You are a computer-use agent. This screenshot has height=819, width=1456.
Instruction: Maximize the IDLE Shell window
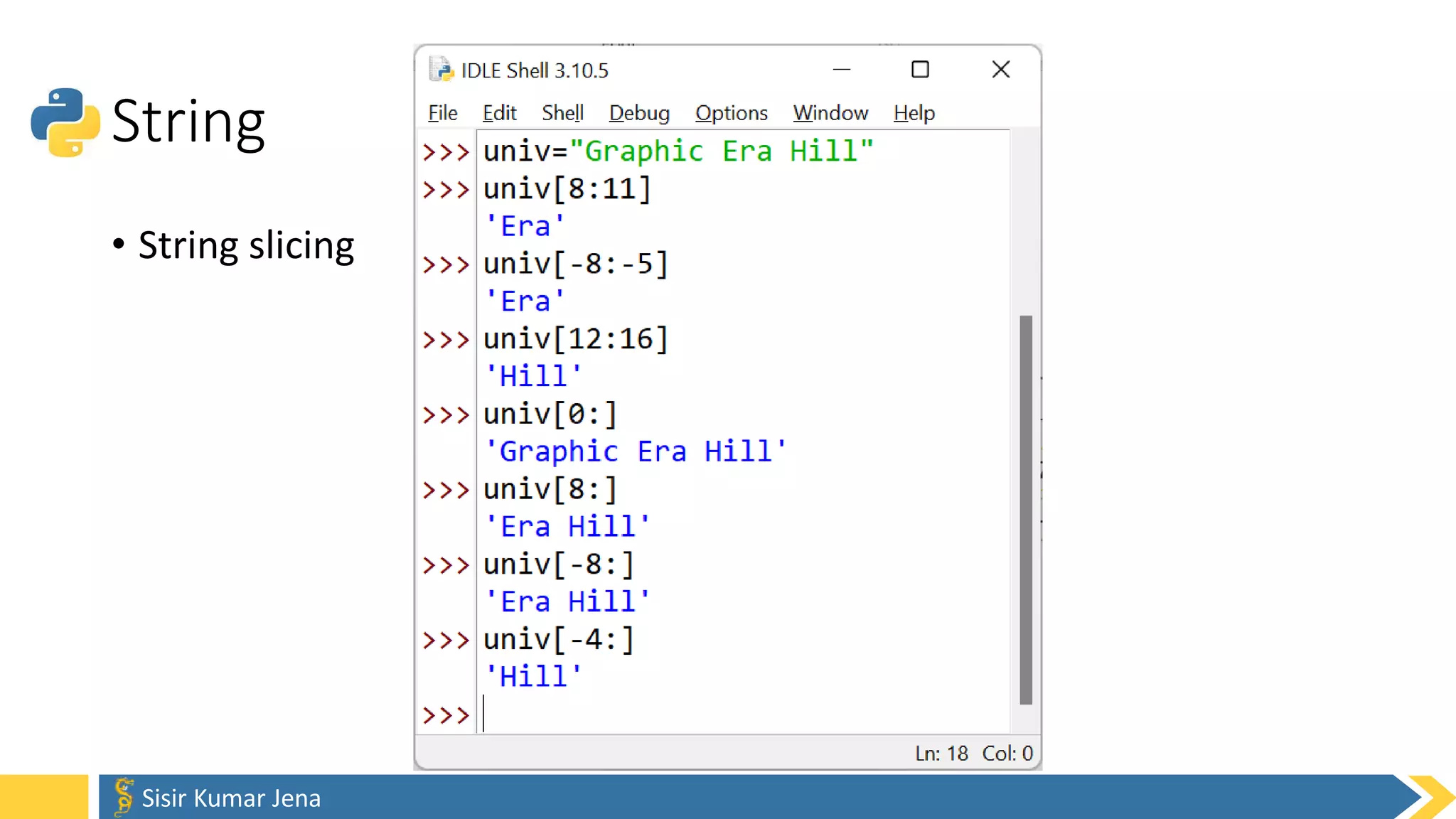920,70
